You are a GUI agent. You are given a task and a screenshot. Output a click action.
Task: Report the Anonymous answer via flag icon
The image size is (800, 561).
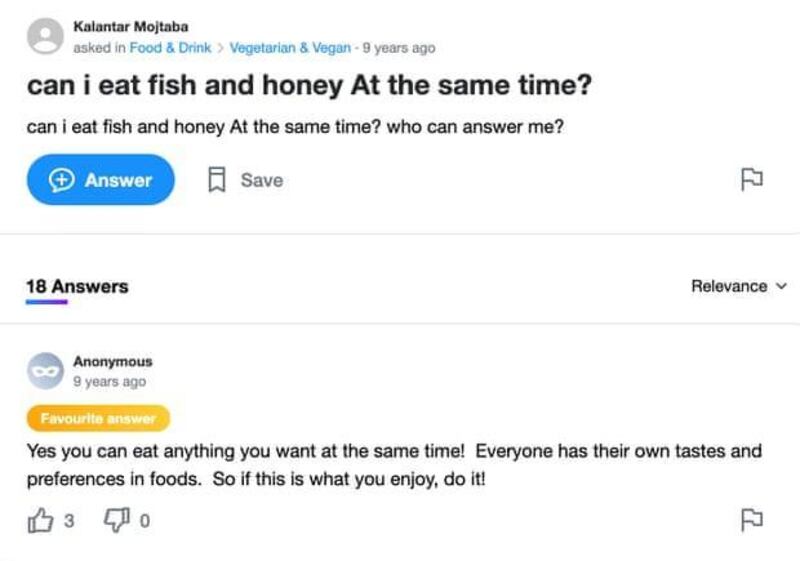750,520
